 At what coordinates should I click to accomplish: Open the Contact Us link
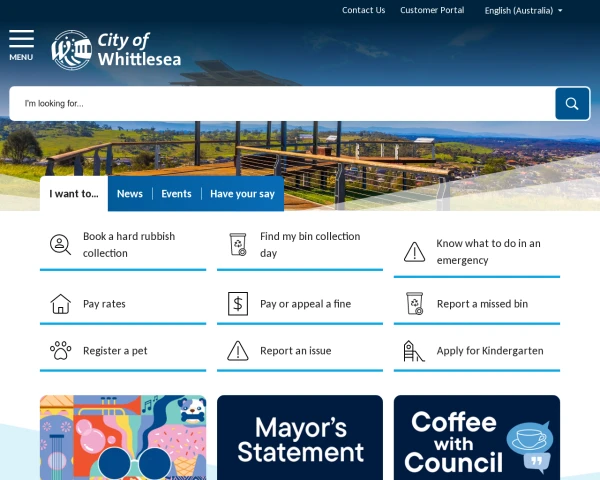364,10
